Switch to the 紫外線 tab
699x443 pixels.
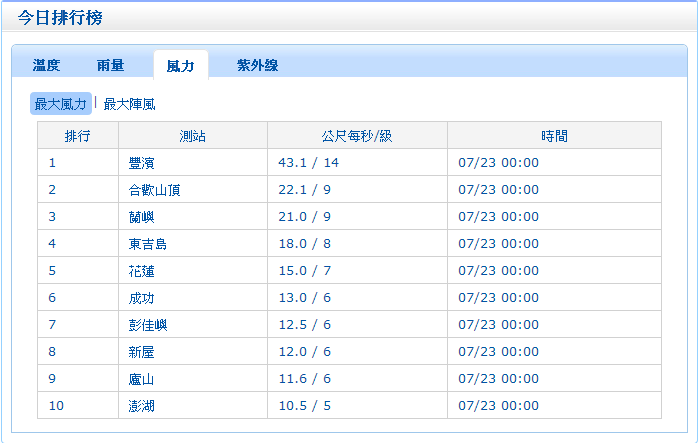point(257,65)
